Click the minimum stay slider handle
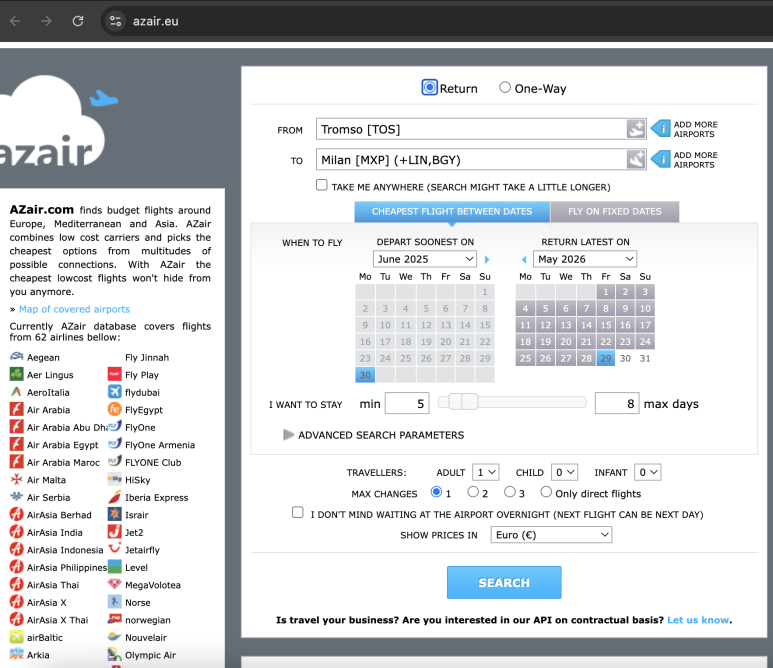Screen dimensions: 773x668 [456, 402]
